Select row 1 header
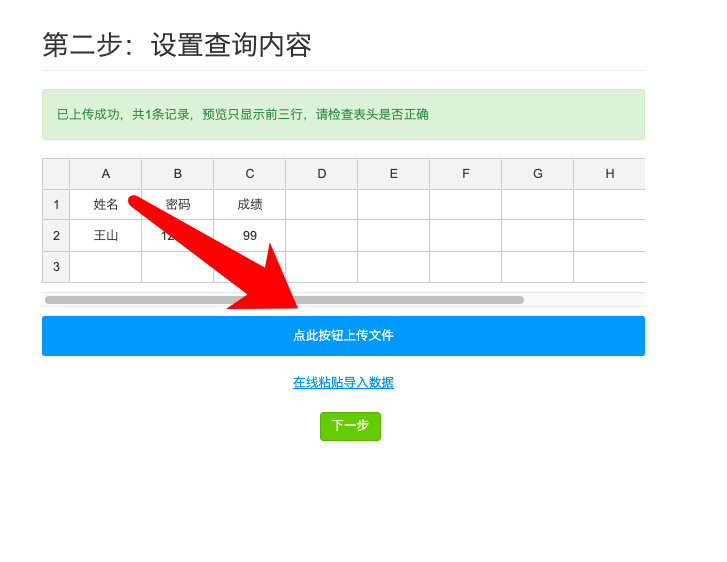Screen dimensions: 727x562 tap(56, 204)
